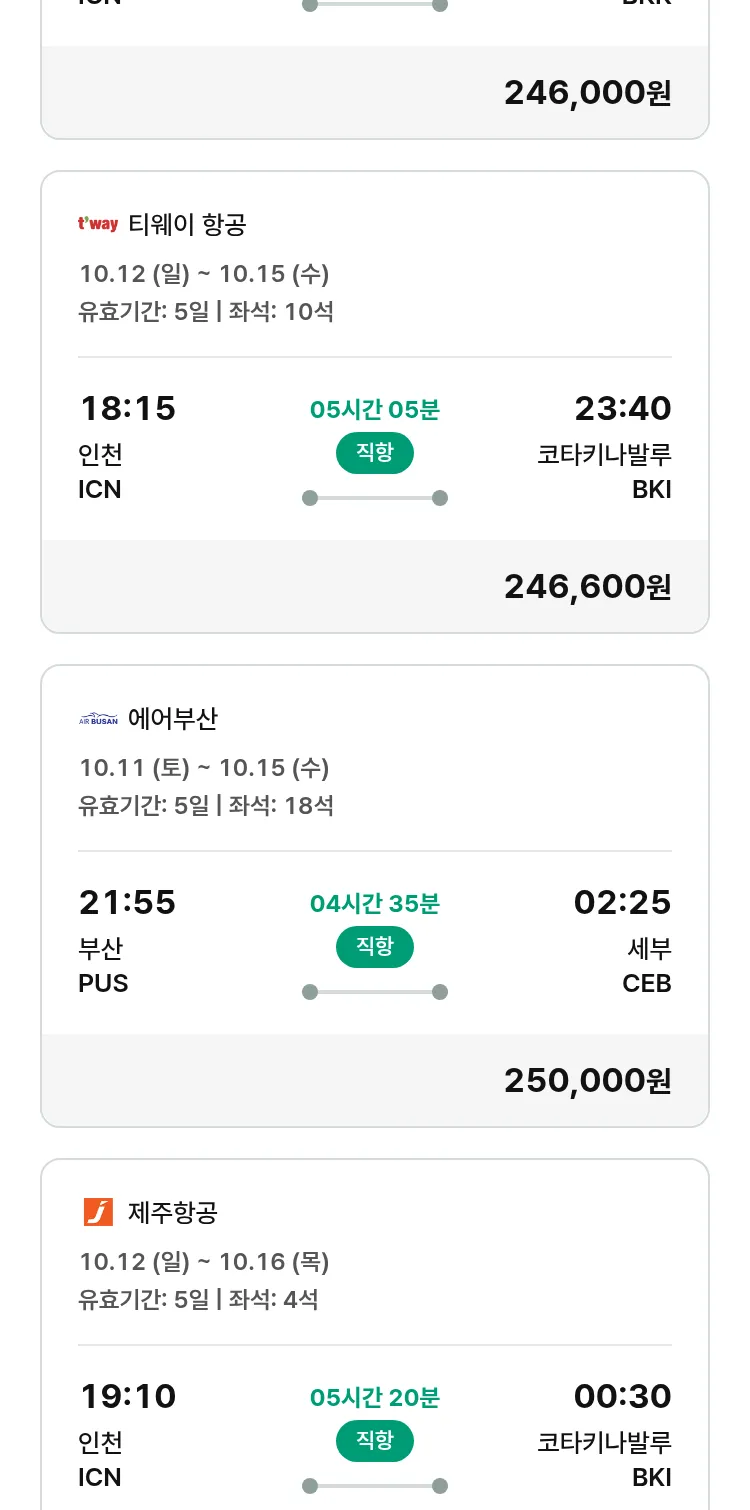Tap the 직항 badge on Jeju Air flight
750x1510 pixels.
(x=375, y=1441)
